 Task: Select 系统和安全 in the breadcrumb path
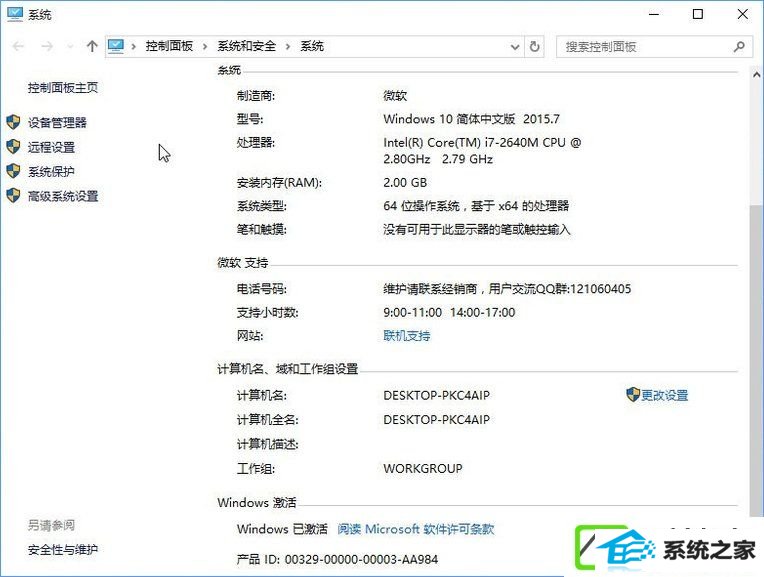(247, 46)
